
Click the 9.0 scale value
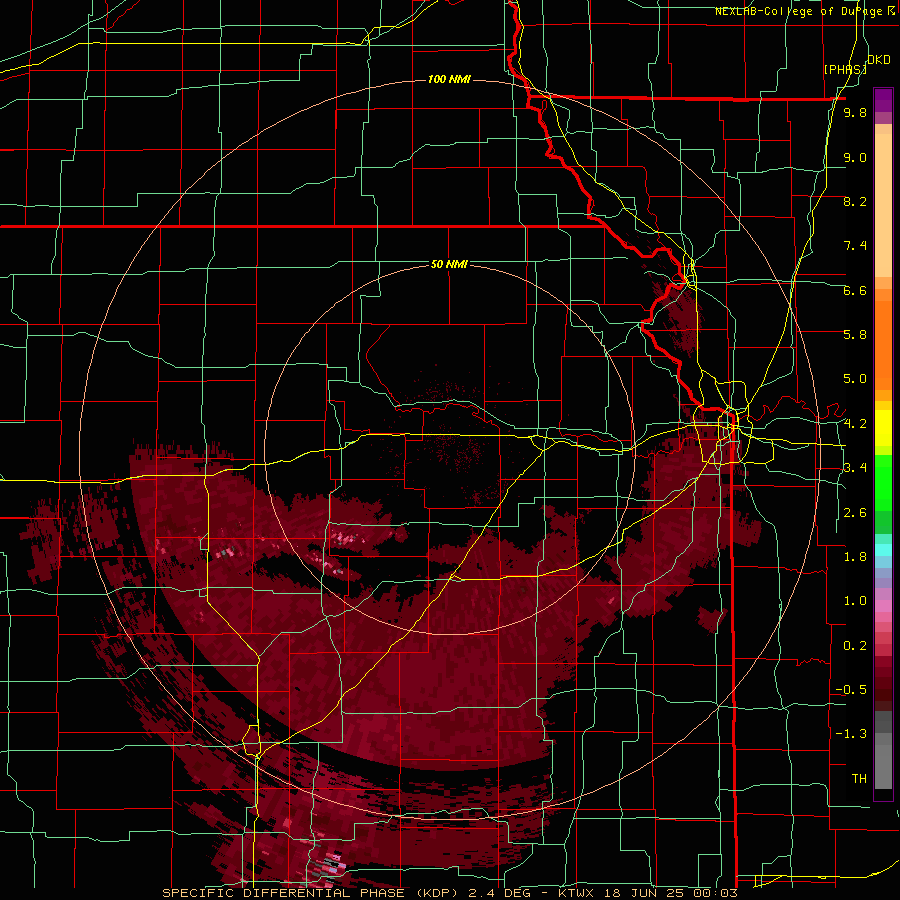[x=855, y=157]
